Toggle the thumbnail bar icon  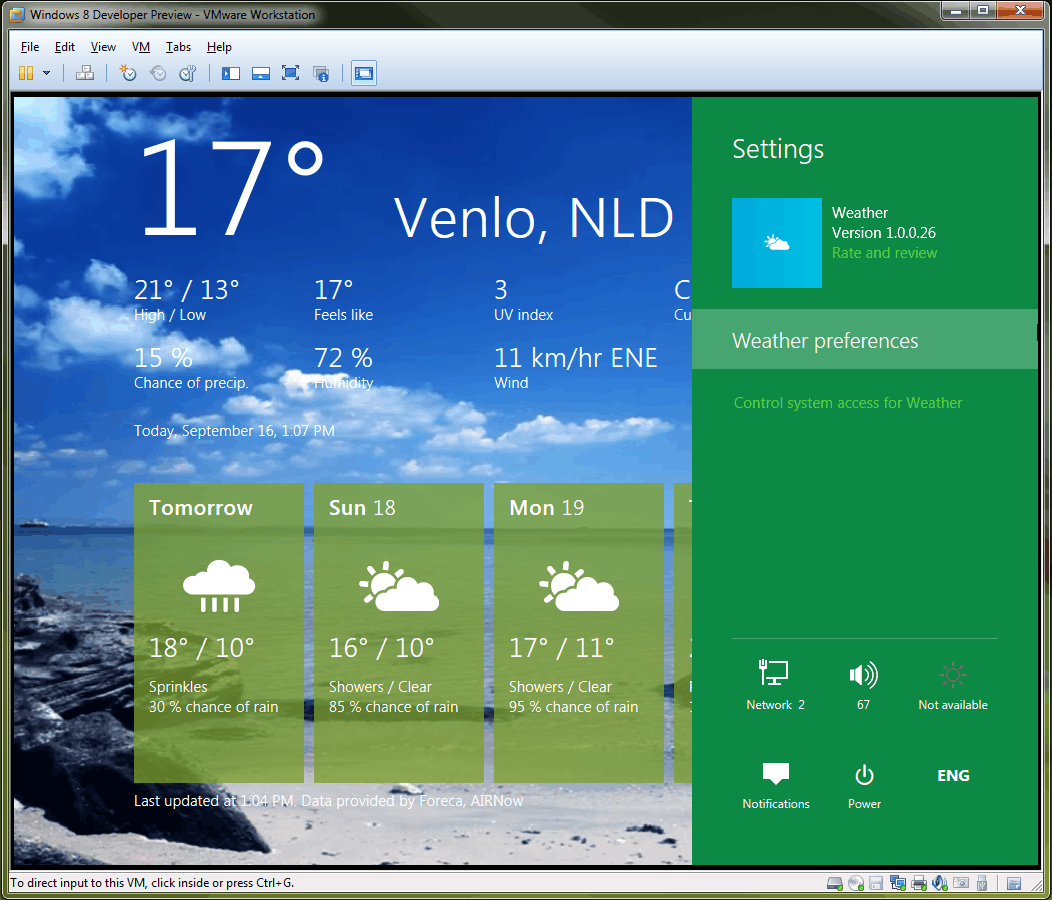(x=260, y=73)
